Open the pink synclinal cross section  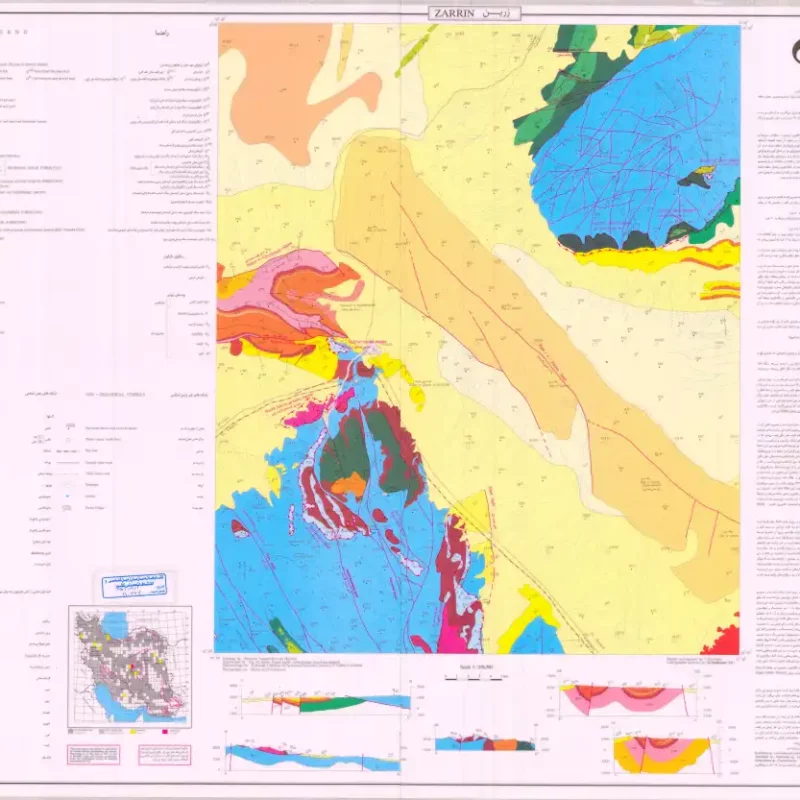pyautogui.click(x=628, y=701)
